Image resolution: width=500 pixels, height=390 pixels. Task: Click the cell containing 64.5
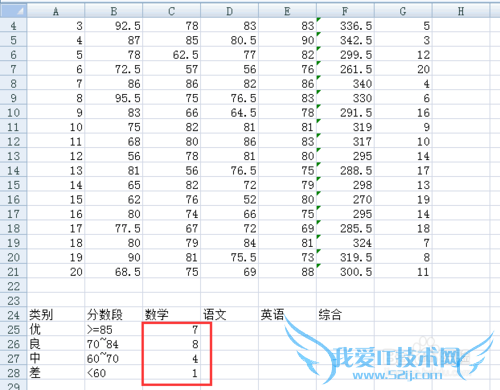[229, 112]
